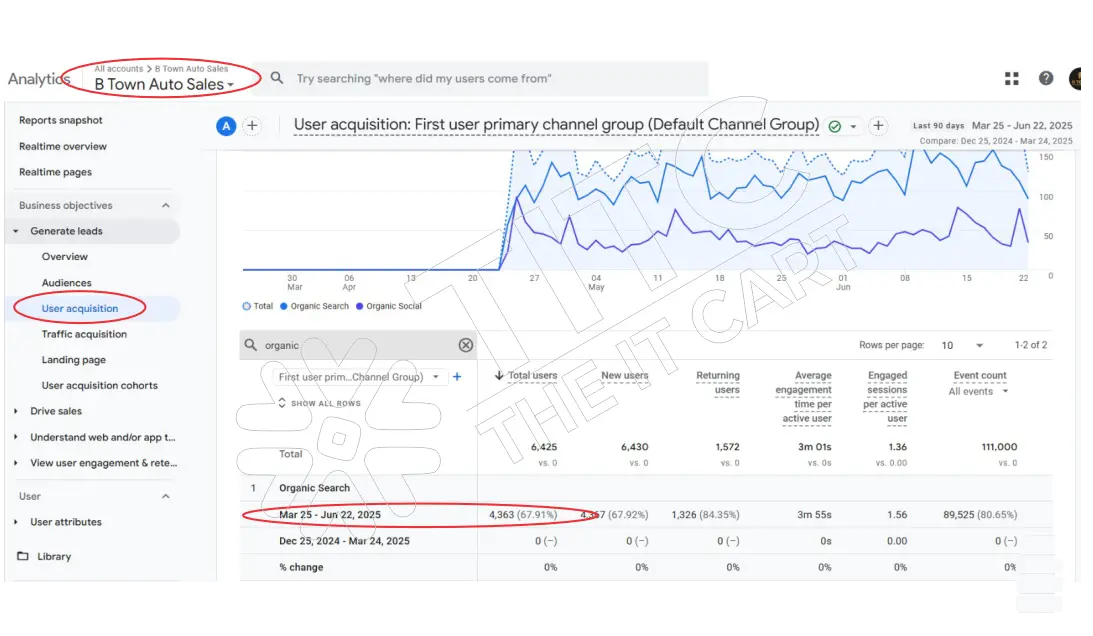
Task: Go to the Overview report
Action: coord(65,257)
